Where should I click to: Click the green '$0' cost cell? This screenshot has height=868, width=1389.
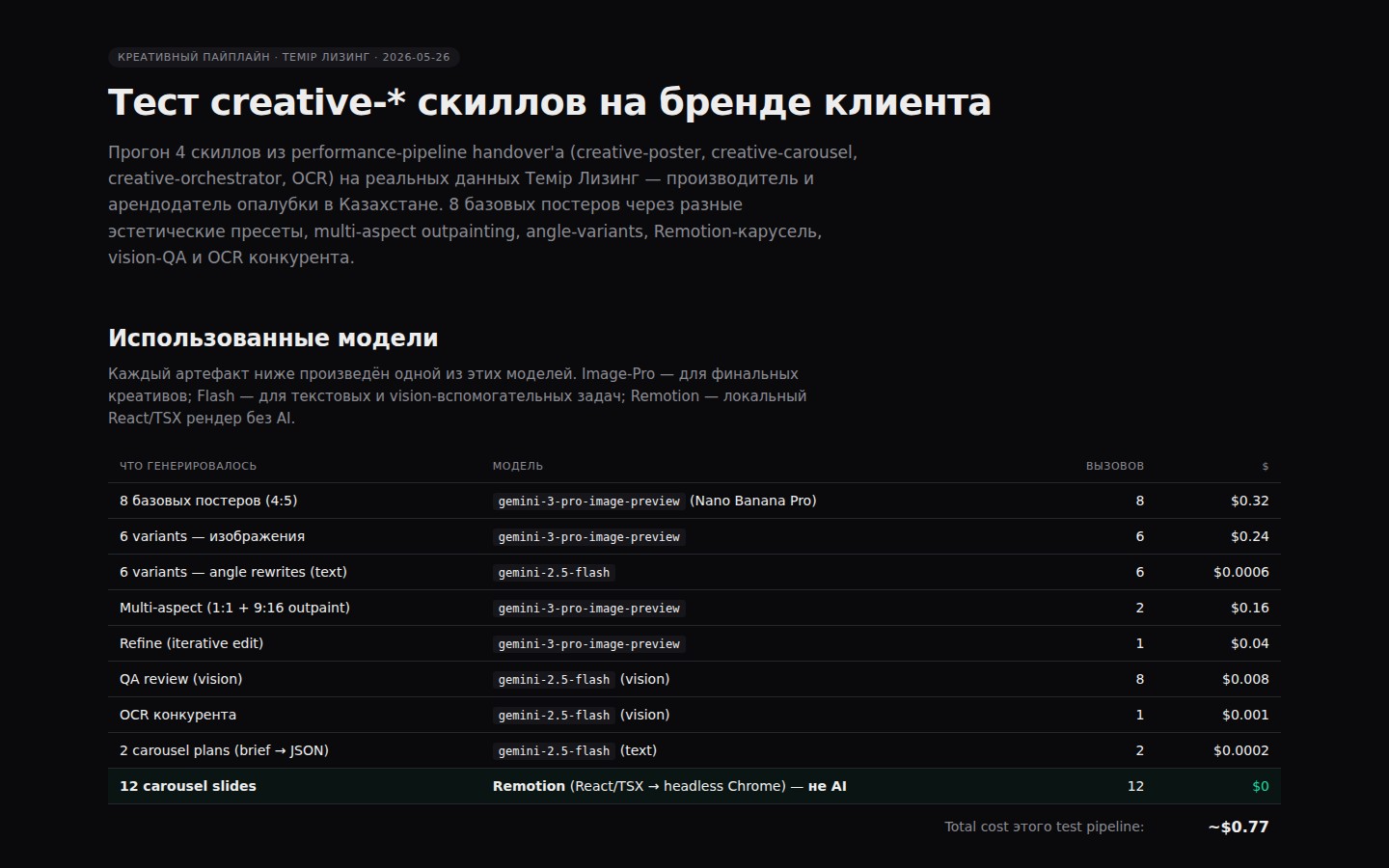(x=1260, y=786)
